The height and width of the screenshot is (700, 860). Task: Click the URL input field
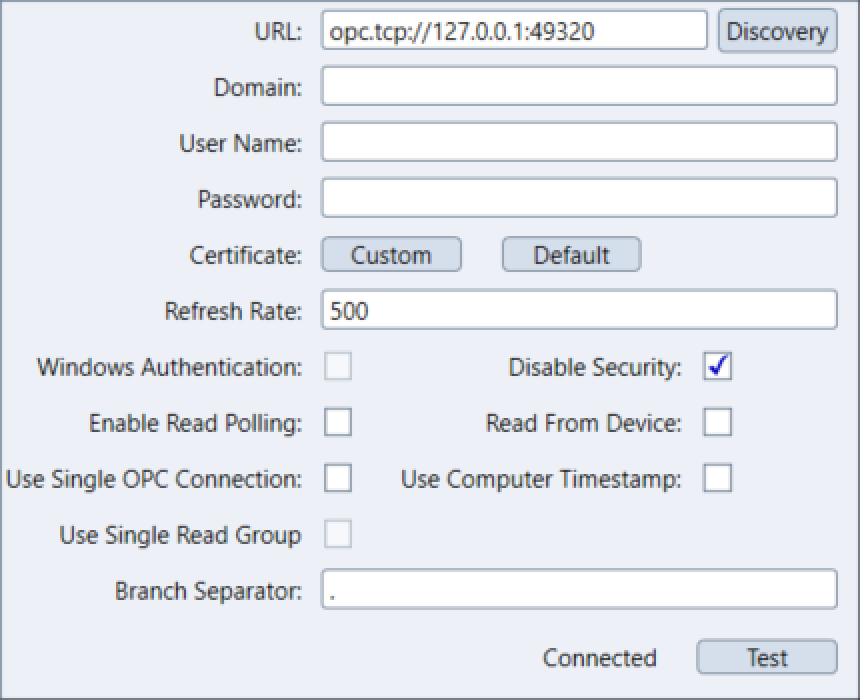coord(514,31)
